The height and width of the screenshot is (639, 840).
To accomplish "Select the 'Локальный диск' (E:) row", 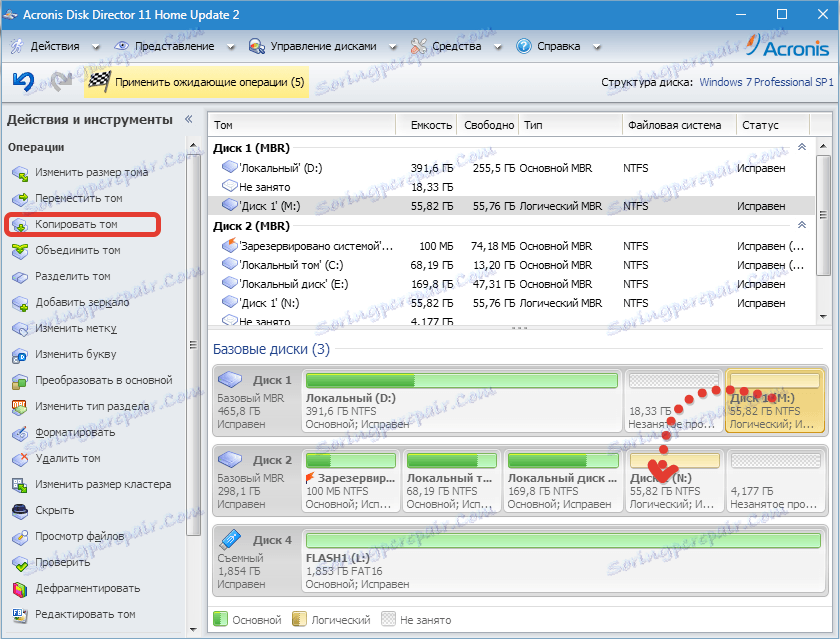I will 512,284.
